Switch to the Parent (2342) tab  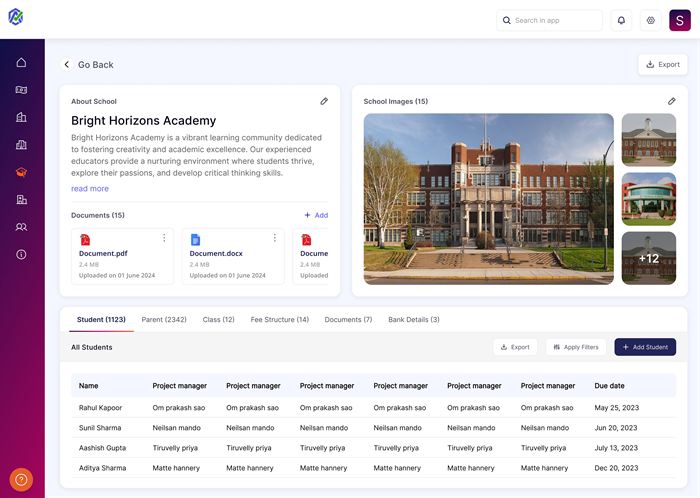pos(164,320)
